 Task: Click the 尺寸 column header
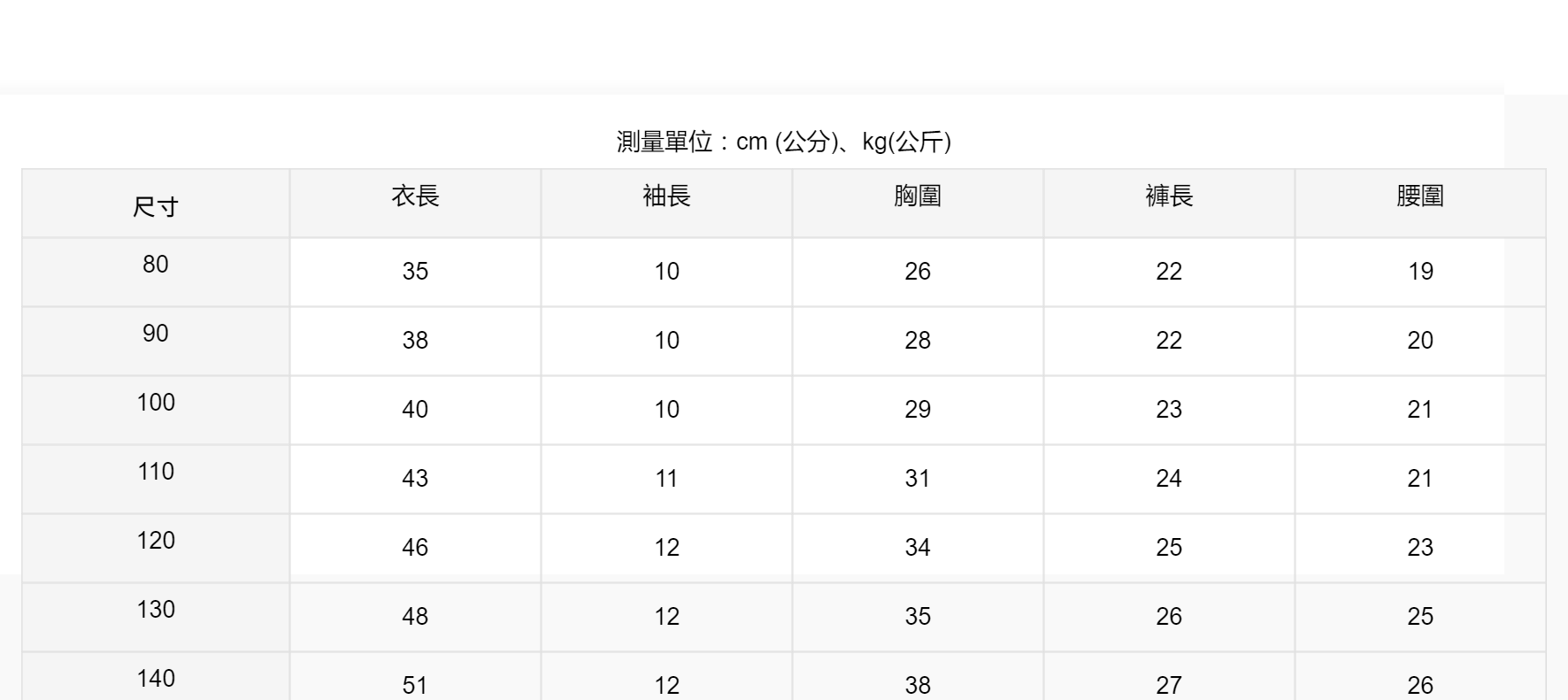[x=156, y=207]
